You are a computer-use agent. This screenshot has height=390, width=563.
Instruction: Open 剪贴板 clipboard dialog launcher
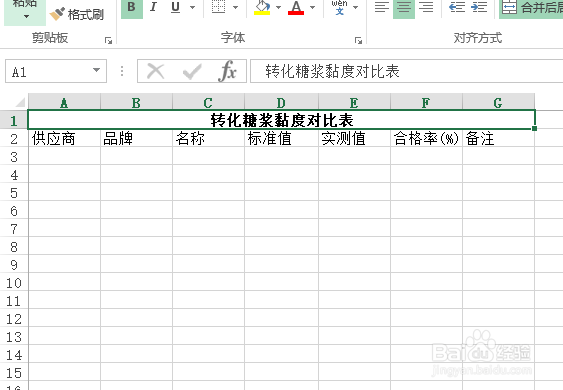(x=108, y=40)
